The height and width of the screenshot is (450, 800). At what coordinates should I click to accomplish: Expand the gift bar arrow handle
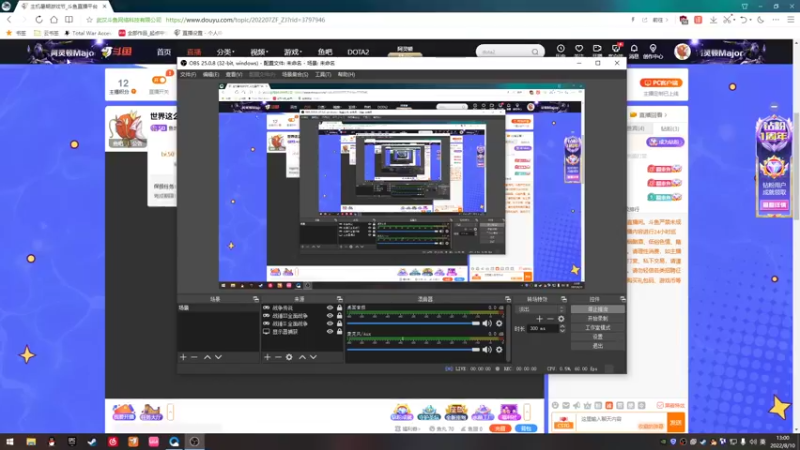click(x=527, y=412)
